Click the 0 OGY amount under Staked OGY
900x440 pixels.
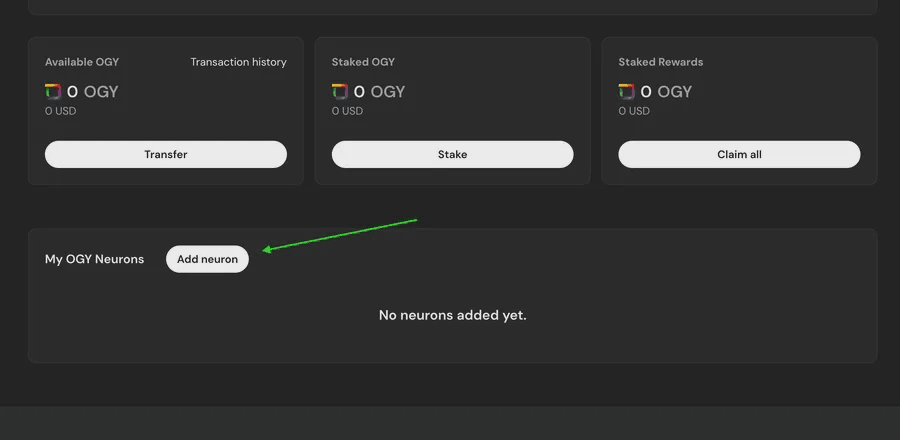pos(379,92)
